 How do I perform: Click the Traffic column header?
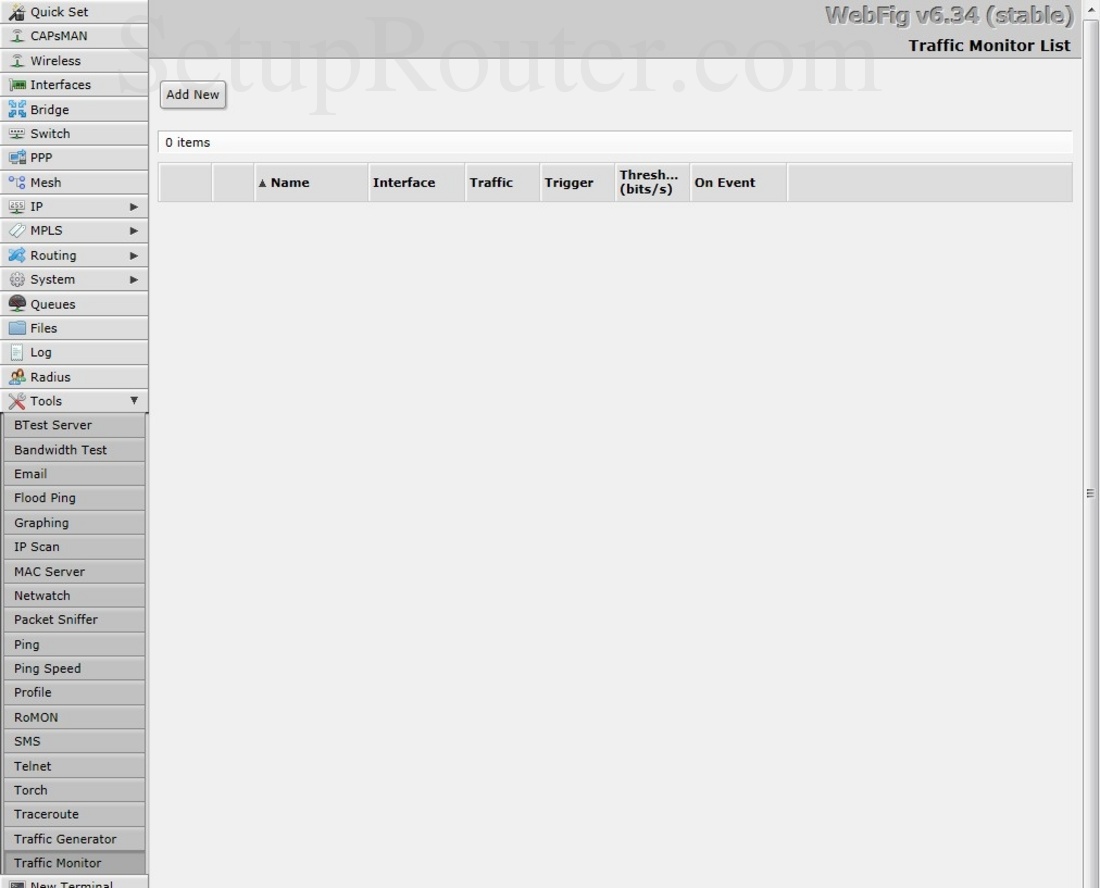coord(502,182)
